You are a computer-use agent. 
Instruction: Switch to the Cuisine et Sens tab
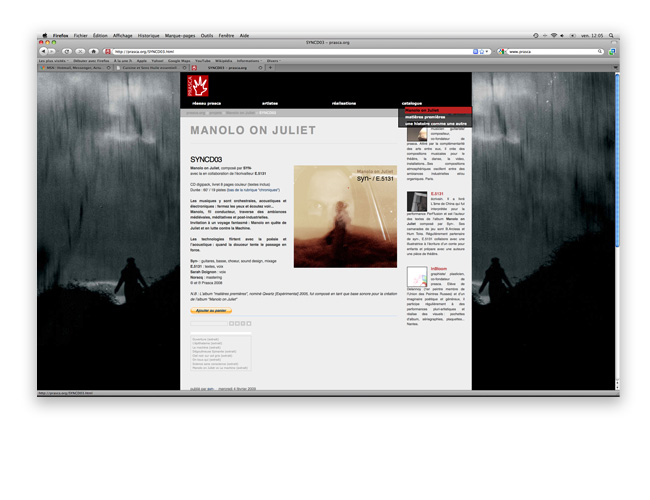coord(151,68)
